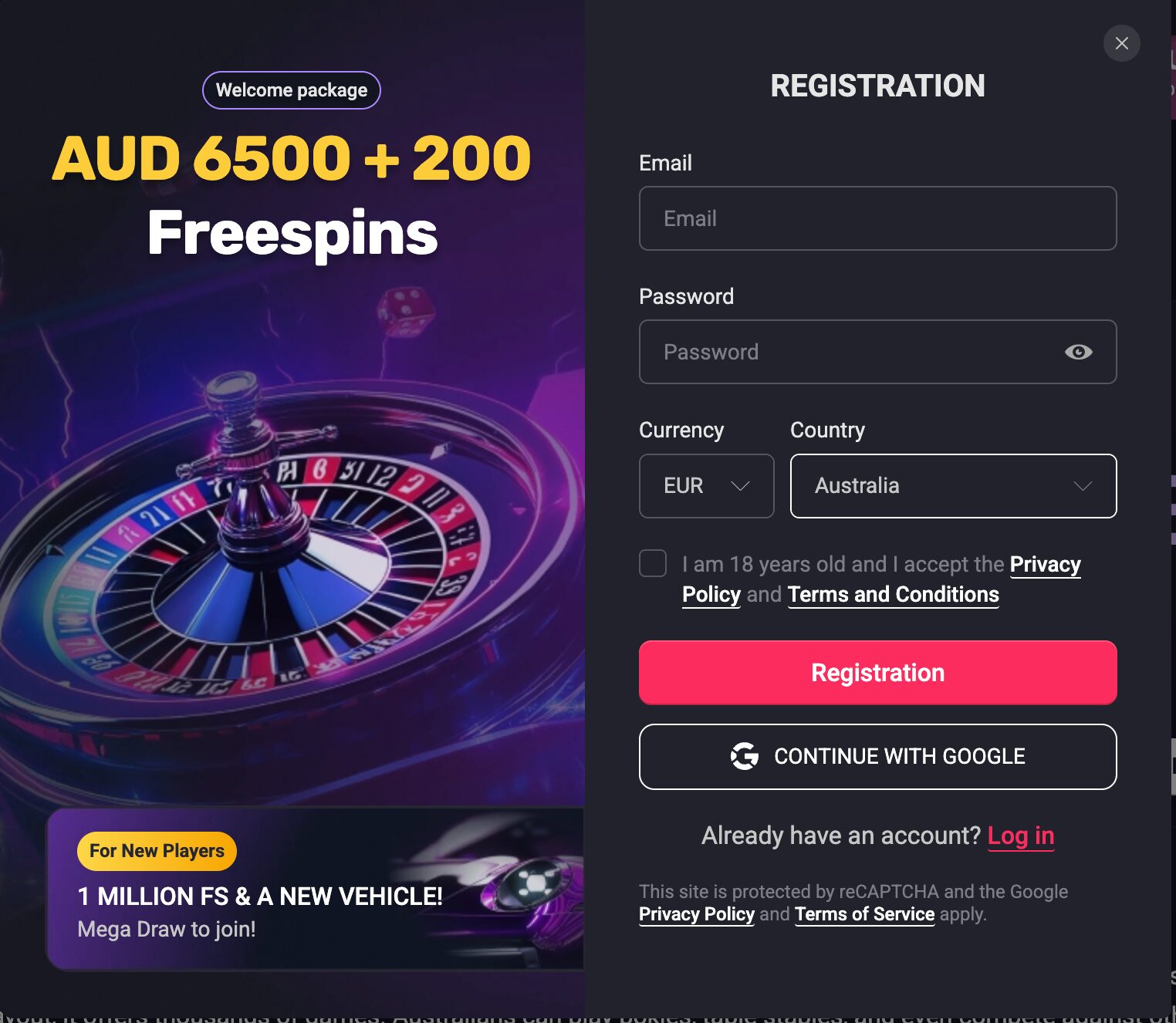The width and height of the screenshot is (1176, 1023).
Task: Click the country dropdown chevron arrow
Action: [x=1083, y=486]
